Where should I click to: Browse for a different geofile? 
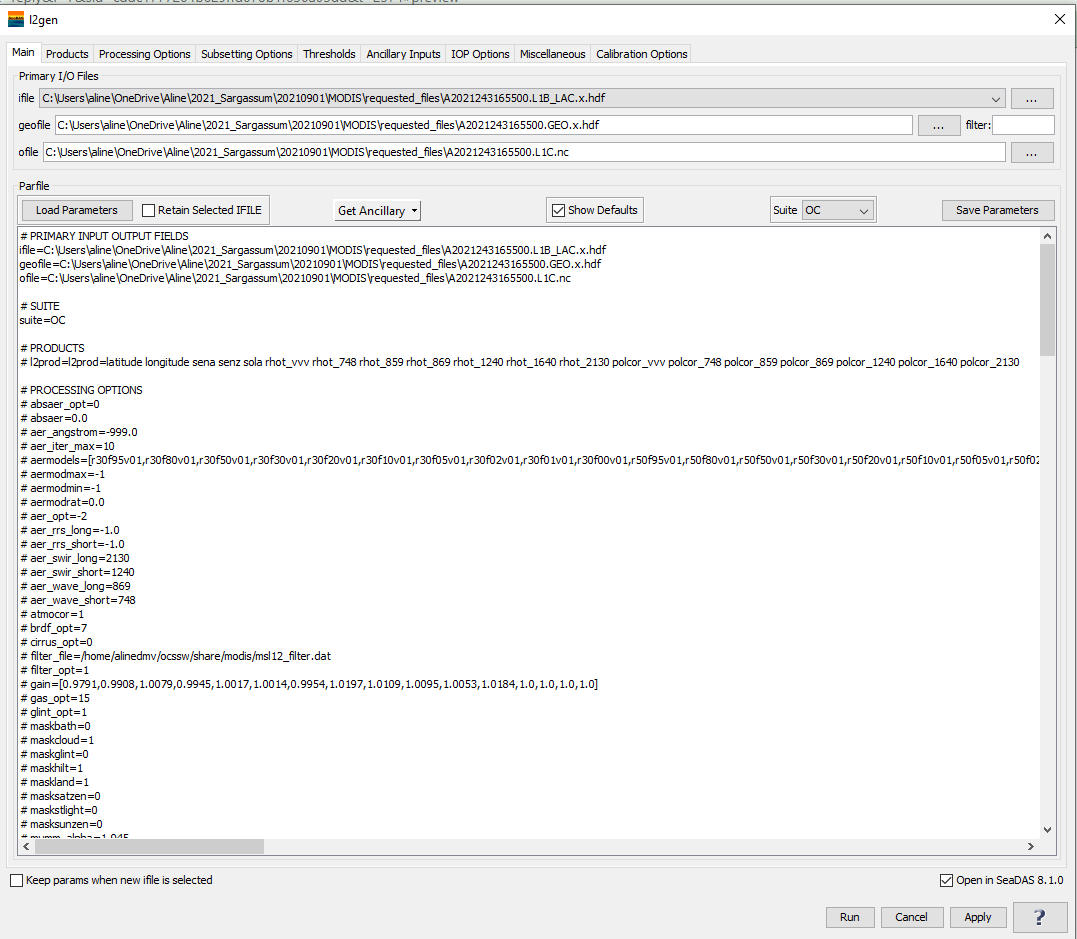[938, 125]
